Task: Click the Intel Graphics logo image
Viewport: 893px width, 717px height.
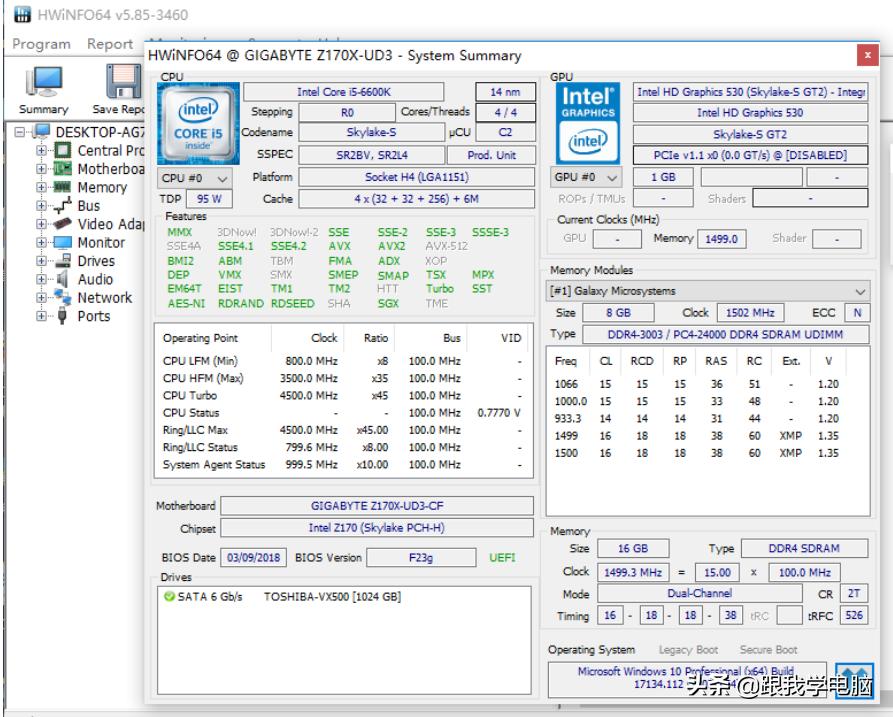Action: [x=588, y=125]
